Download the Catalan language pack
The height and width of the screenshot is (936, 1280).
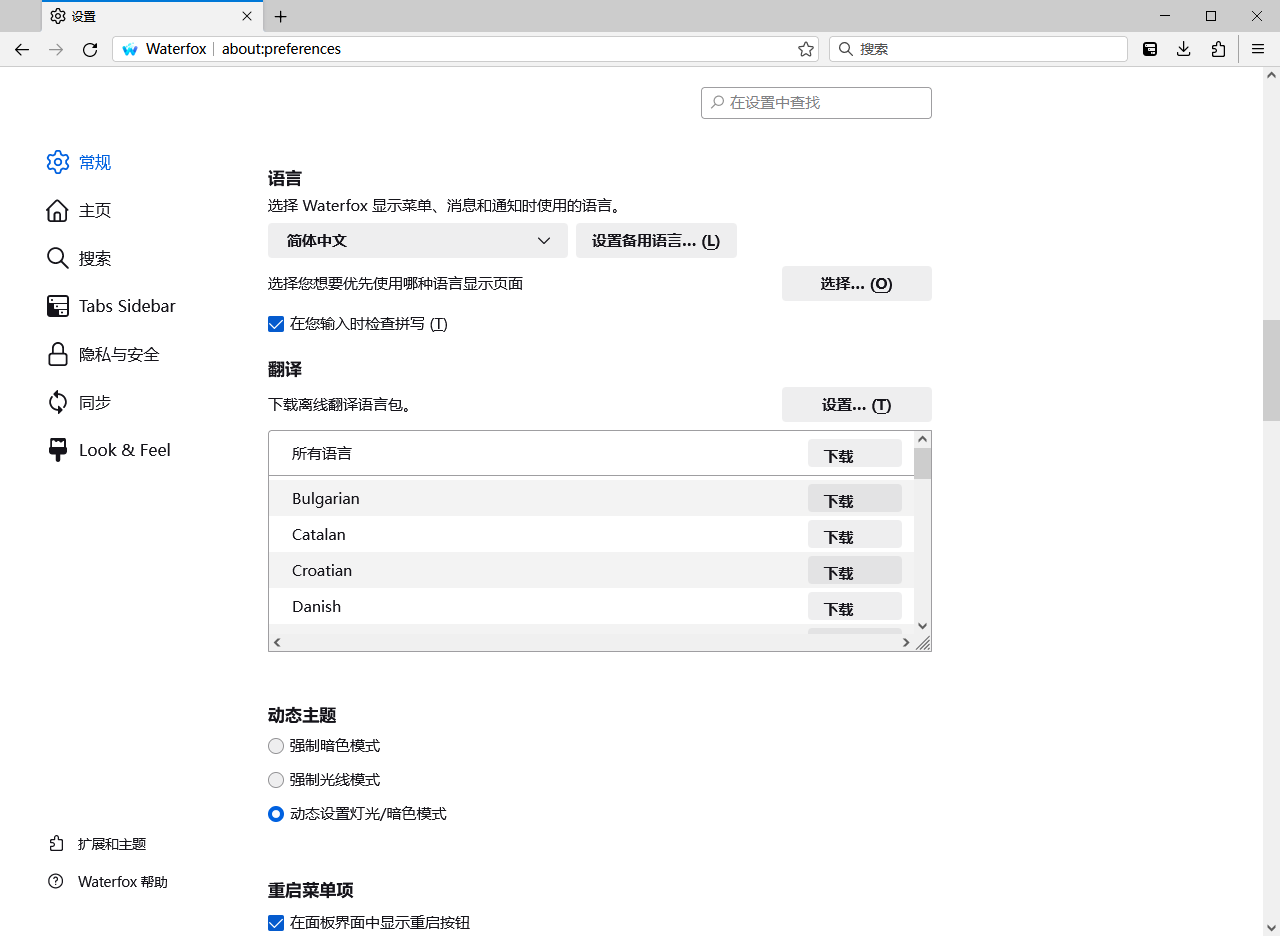(855, 535)
